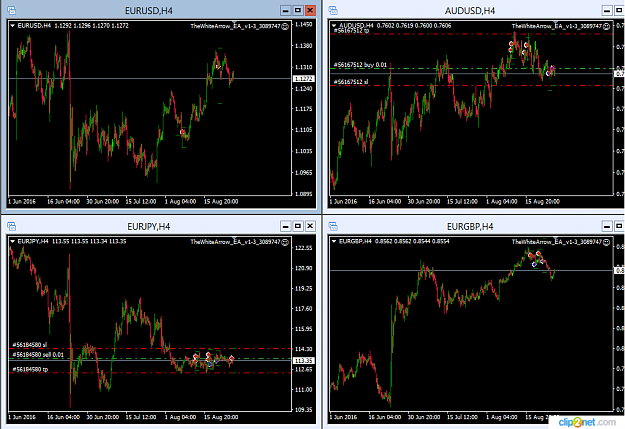Image resolution: width=625 pixels, height=429 pixels.
Task: Click the red trade arrow marker in EURUSD chart
Action: pyautogui.click(x=182, y=132)
